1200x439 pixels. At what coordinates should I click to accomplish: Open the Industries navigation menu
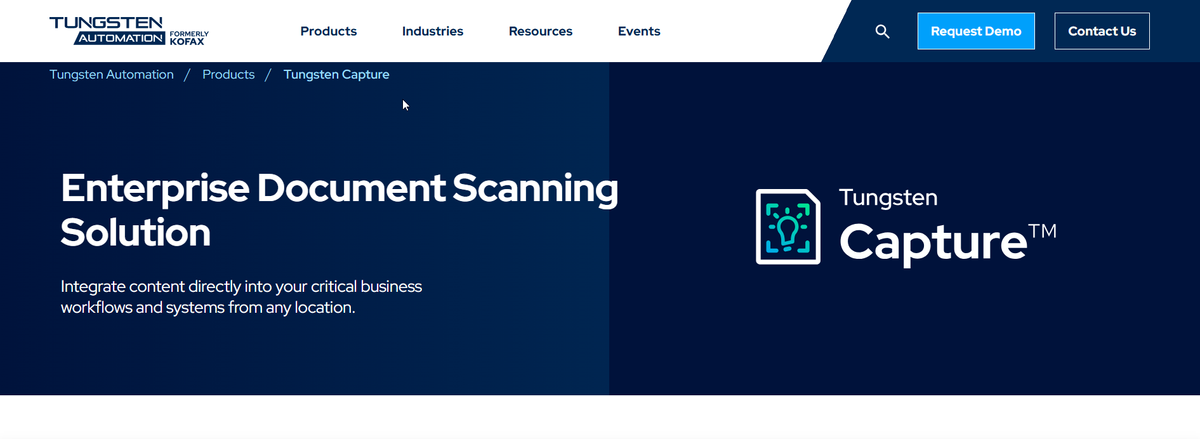tap(433, 31)
